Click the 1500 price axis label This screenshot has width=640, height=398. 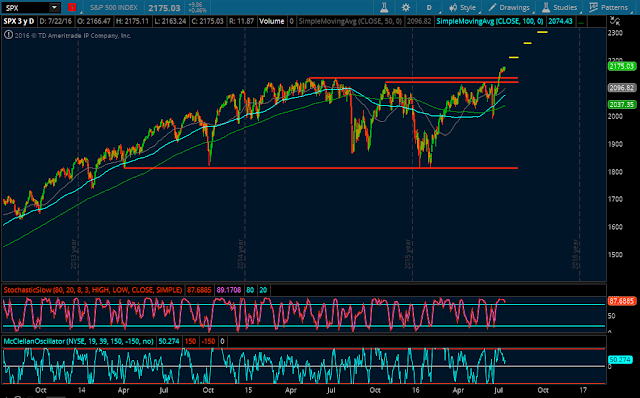click(615, 255)
